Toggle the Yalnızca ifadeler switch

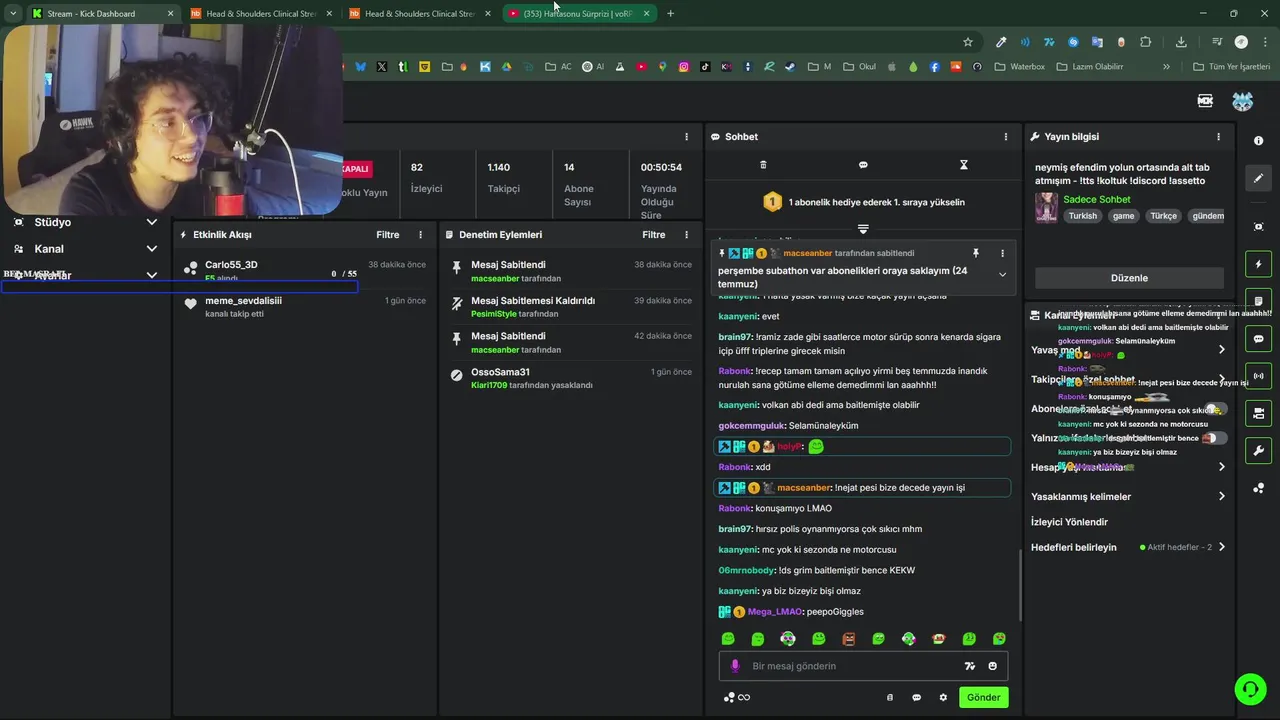1215,438
